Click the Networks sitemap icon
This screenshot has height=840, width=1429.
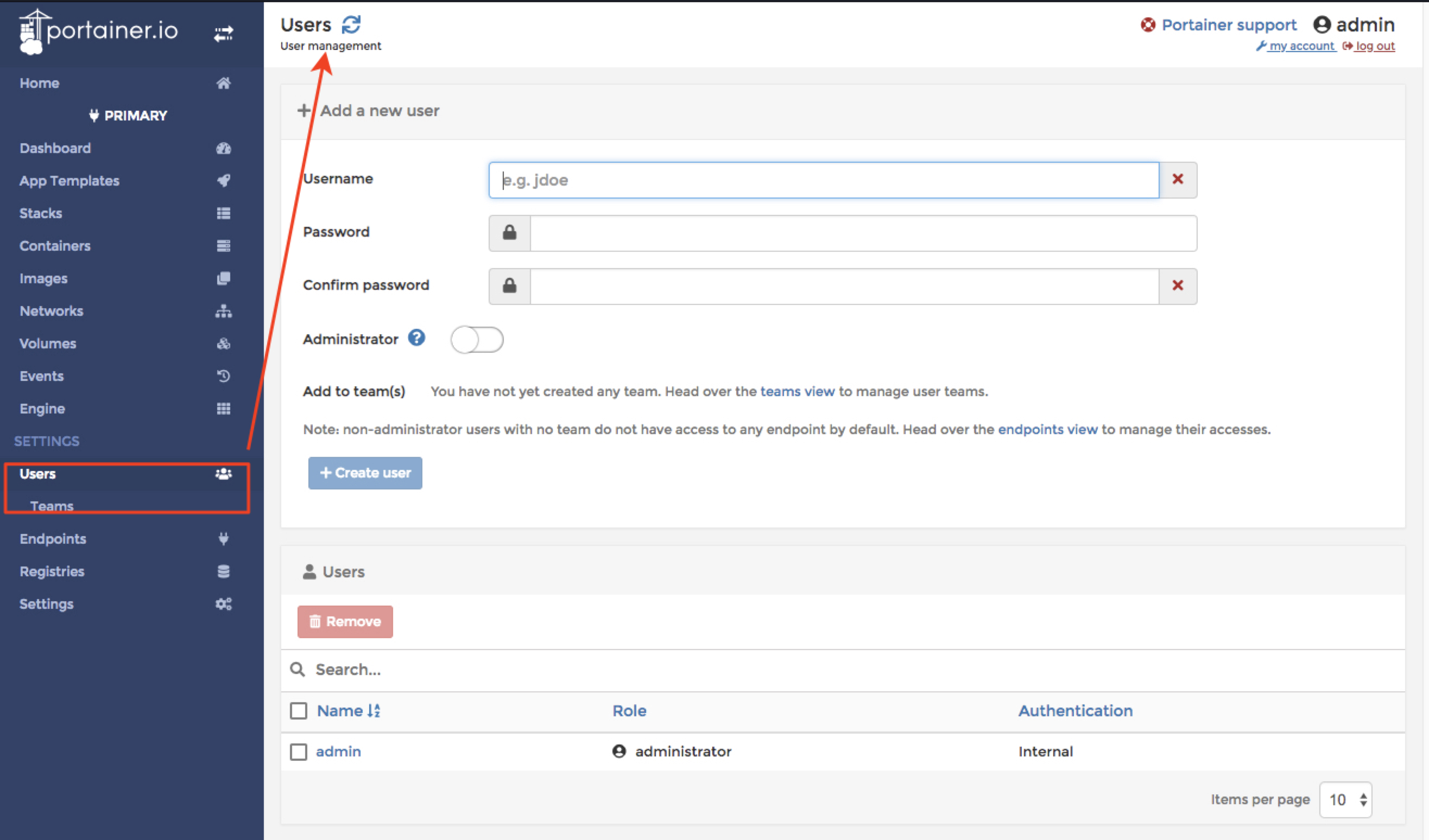point(224,311)
